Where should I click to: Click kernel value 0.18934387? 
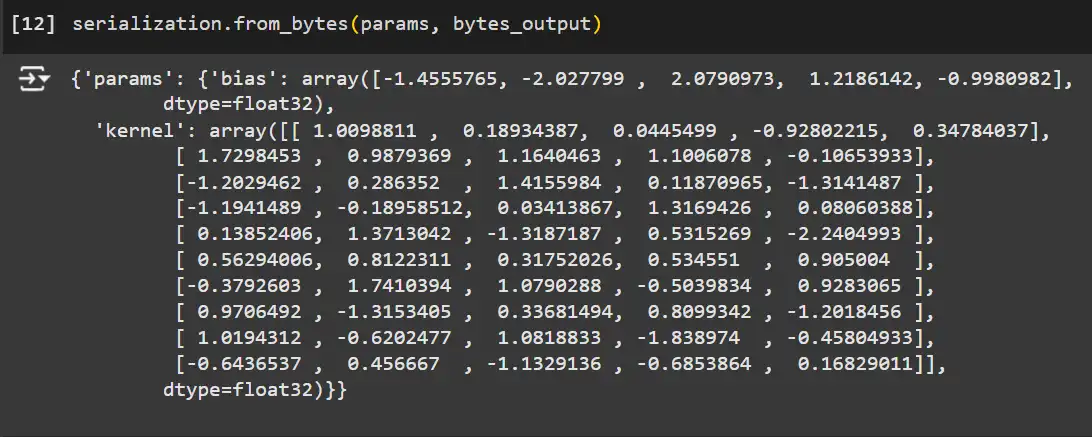pos(521,130)
